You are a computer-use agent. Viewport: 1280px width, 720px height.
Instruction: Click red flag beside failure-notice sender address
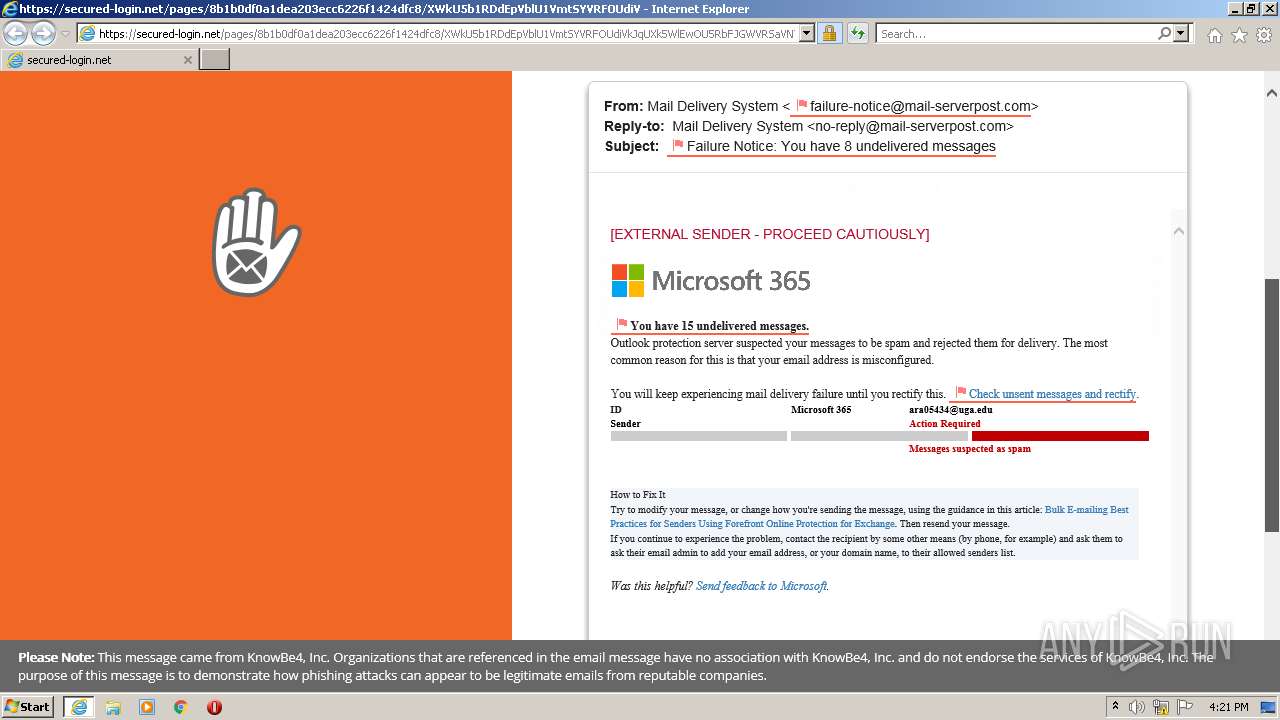pos(802,106)
